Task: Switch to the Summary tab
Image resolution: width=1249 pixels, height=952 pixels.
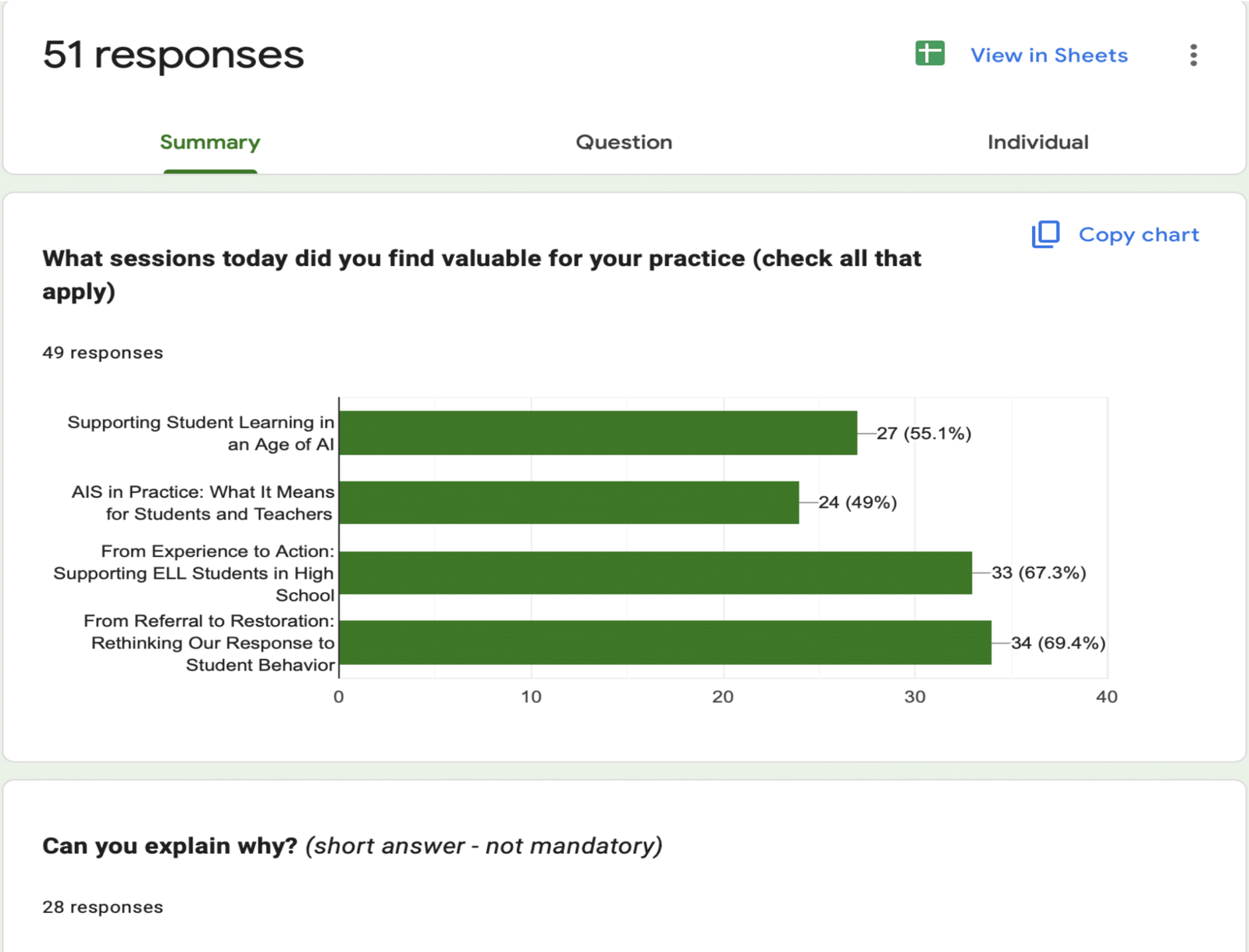Action: pos(210,142)
